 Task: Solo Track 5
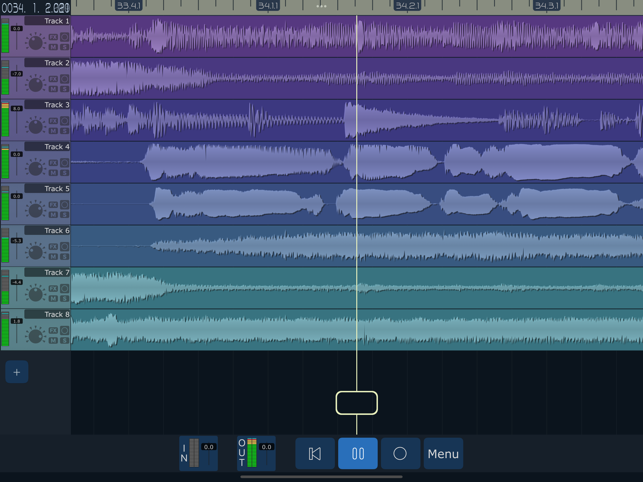coord(64,215)
